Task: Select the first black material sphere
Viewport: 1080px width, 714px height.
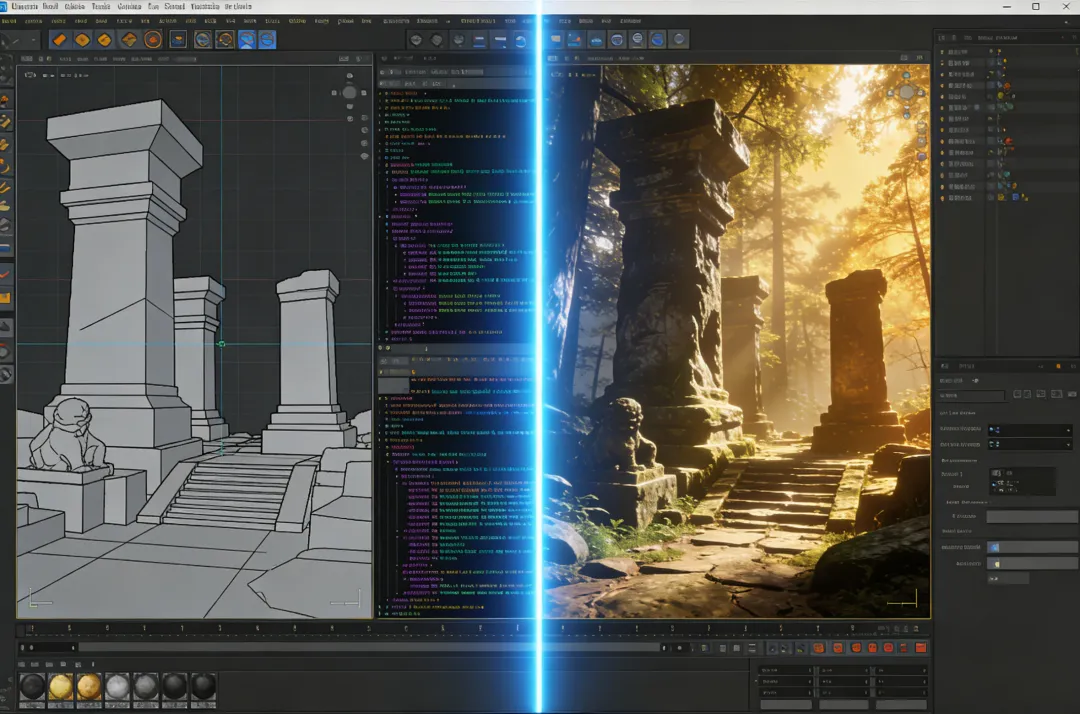Action: [x=33, y=687]
